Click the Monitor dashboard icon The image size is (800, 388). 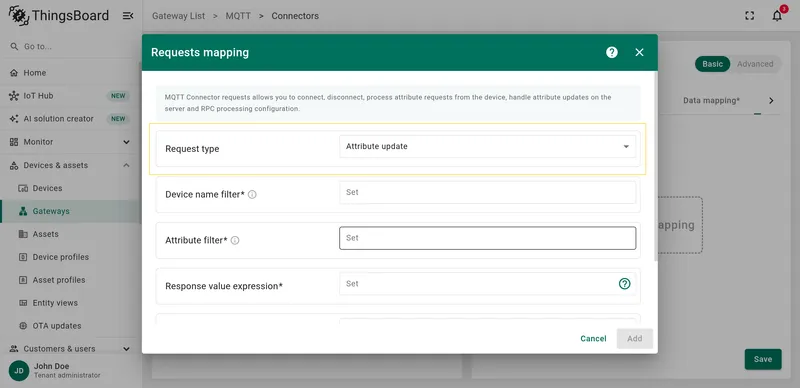tap(14, 142)
